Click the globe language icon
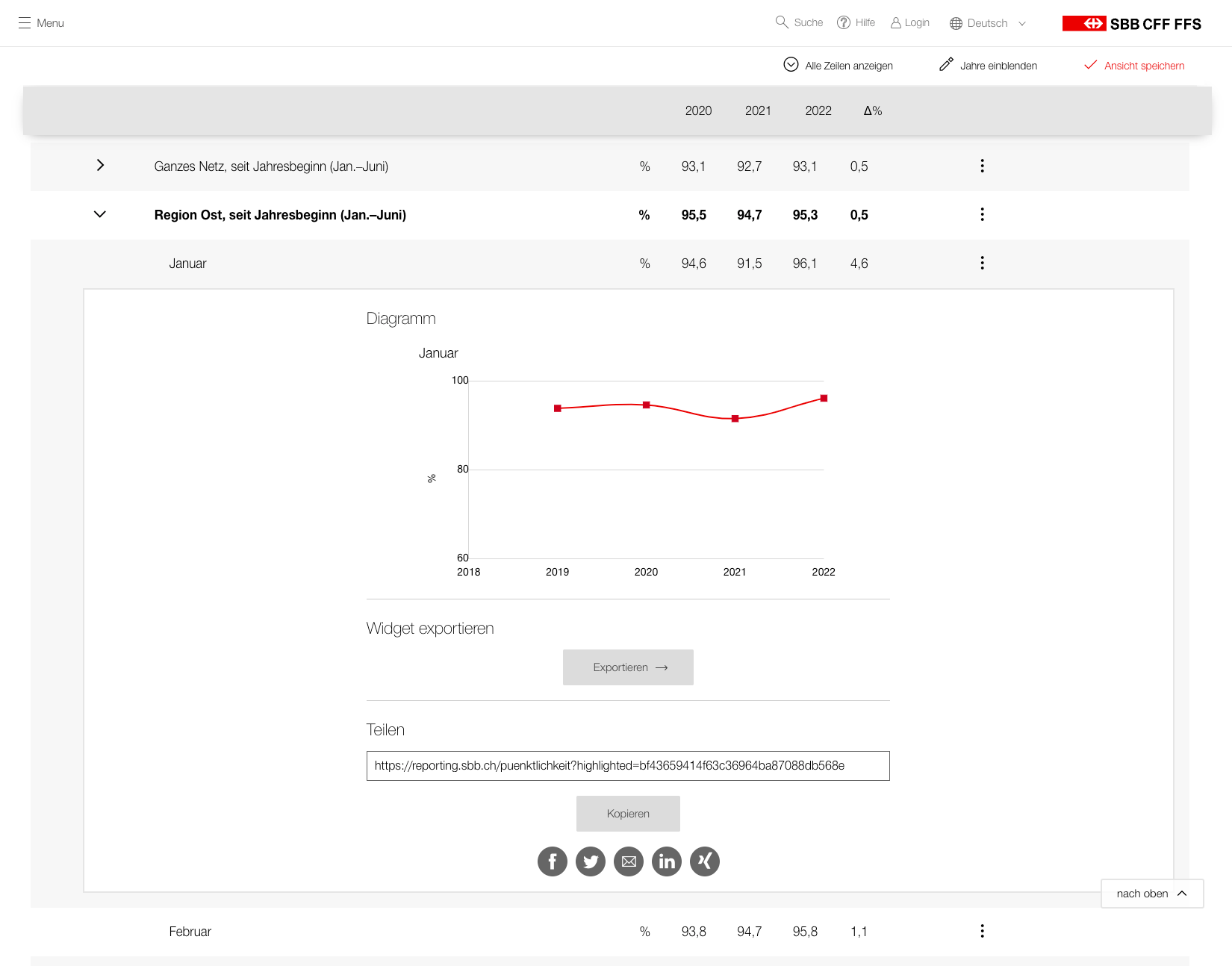 click(956, 23)
